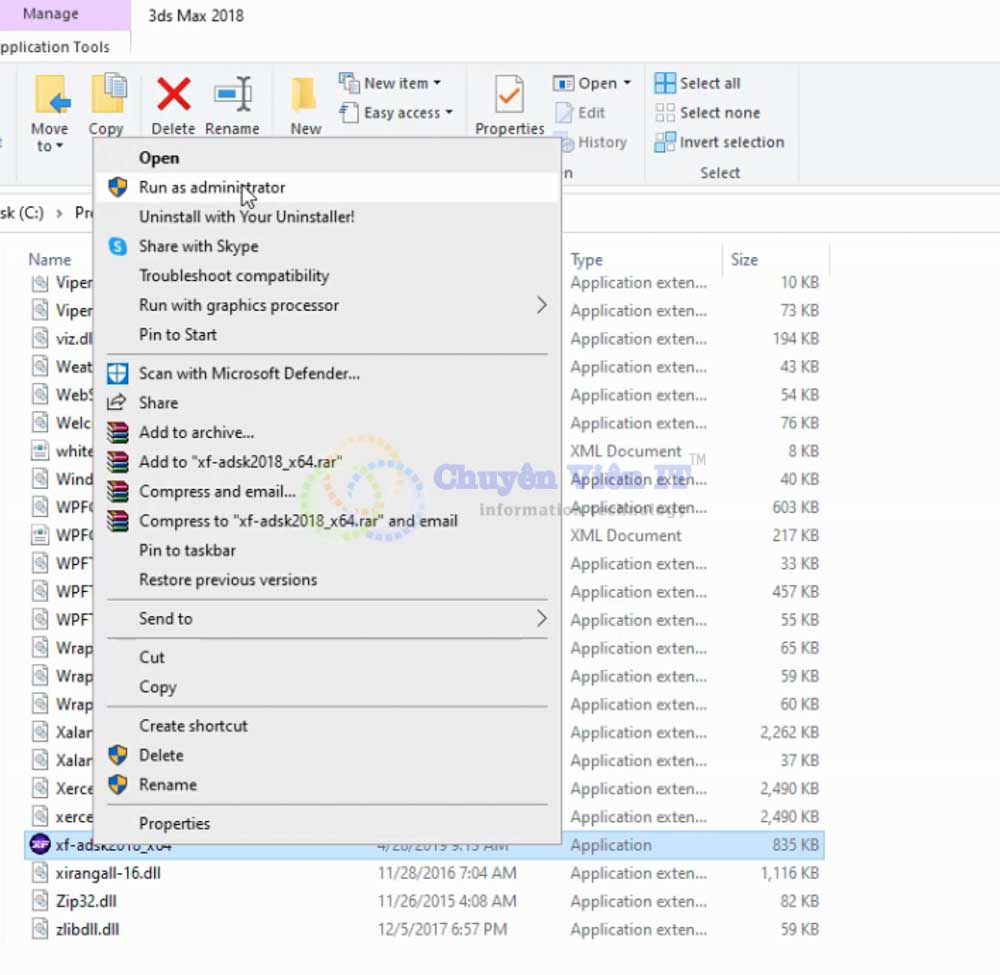Select Create shortcut menu entry

(x=193, y=725)
